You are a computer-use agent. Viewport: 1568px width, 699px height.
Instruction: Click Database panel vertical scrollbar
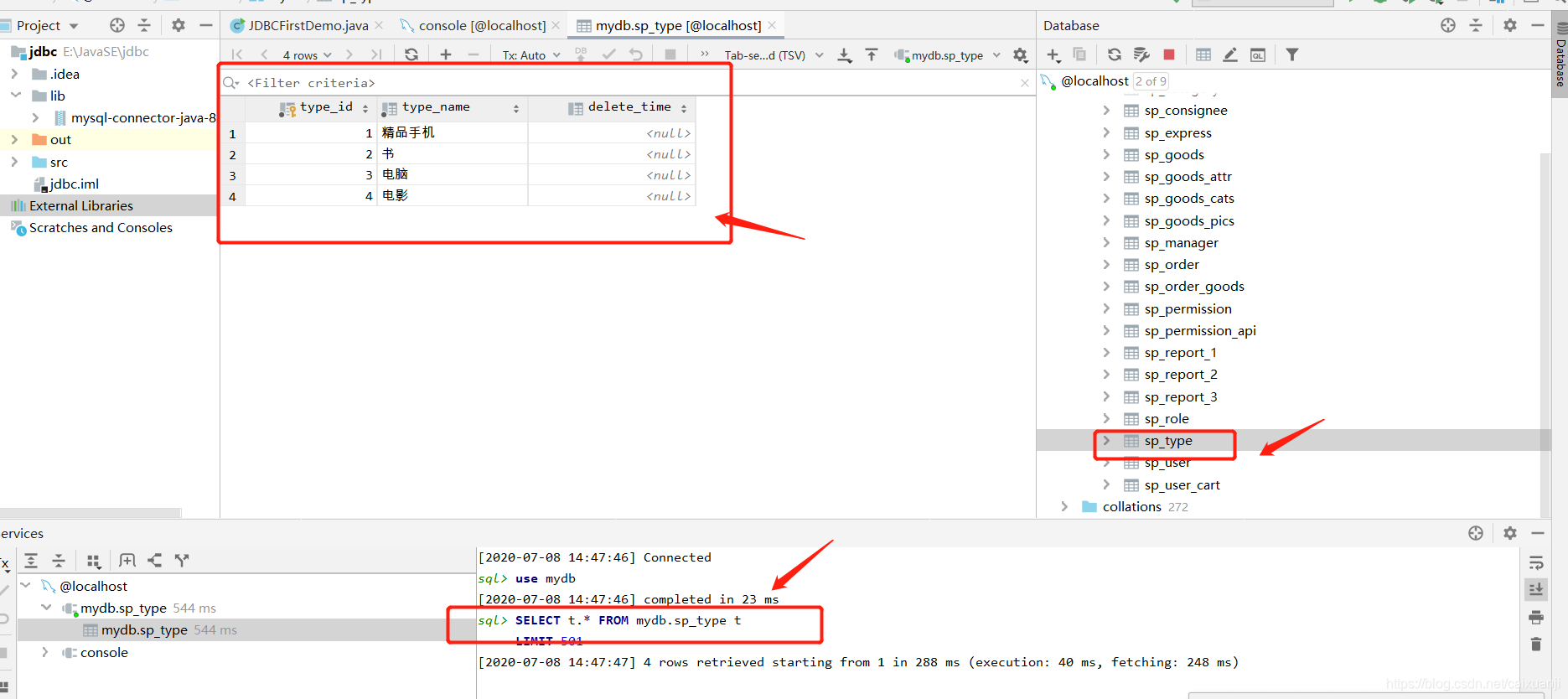click(1545, 335)
